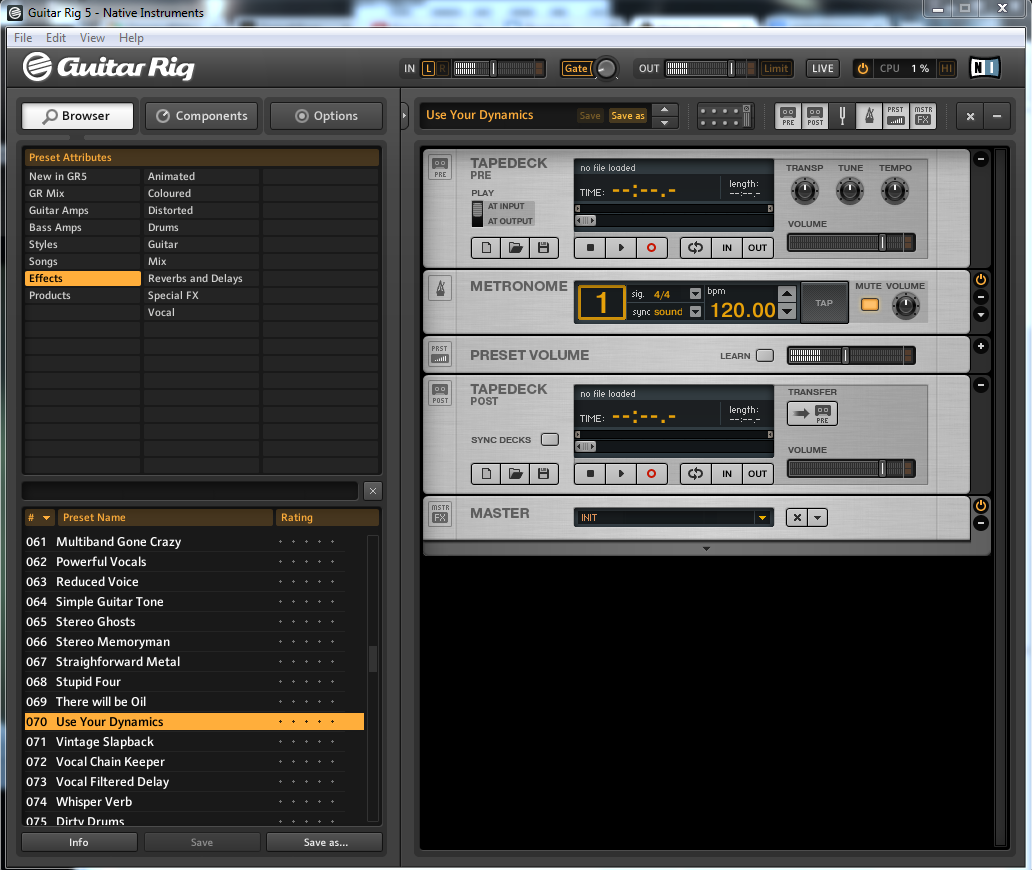The width and height of the screenshot is (1032, 870).
Task: Enable Preset Volume Learn
Action: click(x=765, y=355)
